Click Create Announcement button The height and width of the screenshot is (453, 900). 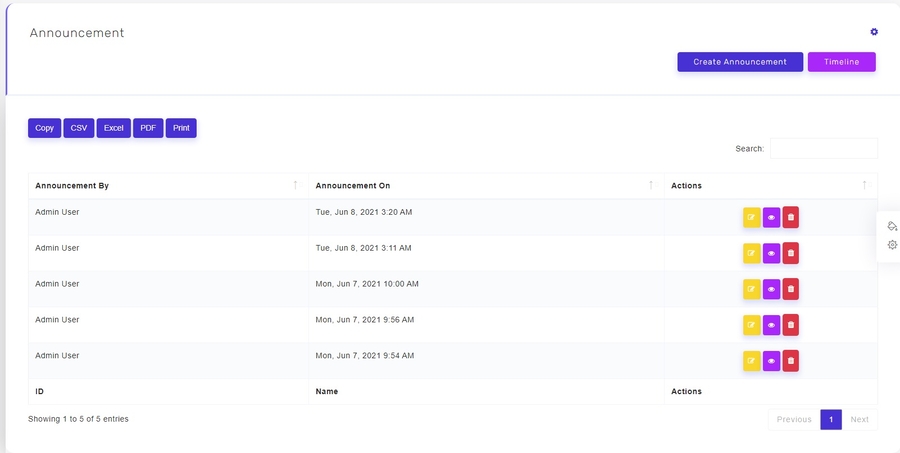coord(740,62)
